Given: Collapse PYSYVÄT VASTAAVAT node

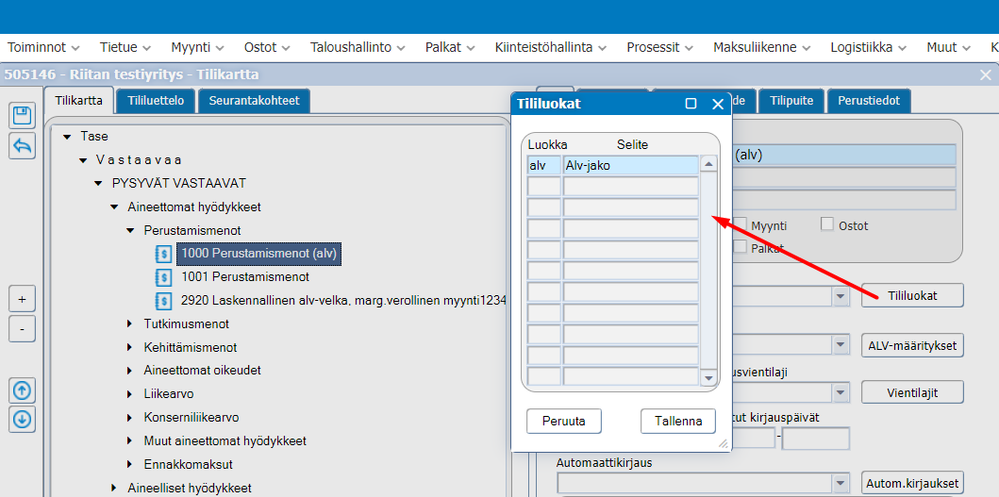Looking at the screenshot, I should (98, 184).
